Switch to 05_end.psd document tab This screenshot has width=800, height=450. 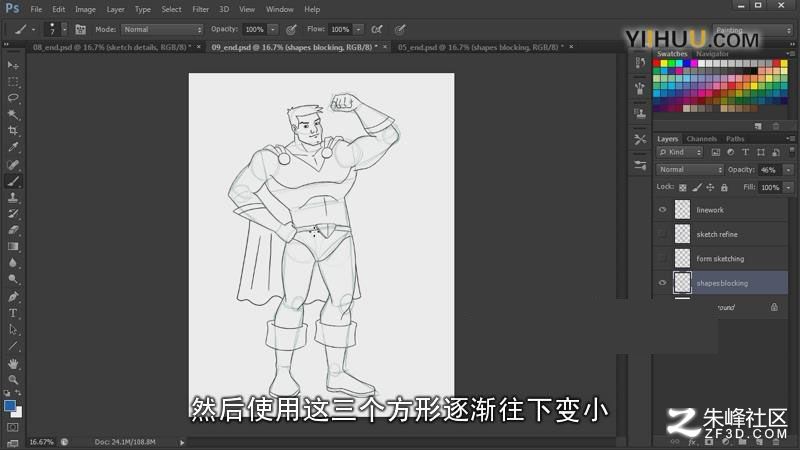click(x=481, y=47)
